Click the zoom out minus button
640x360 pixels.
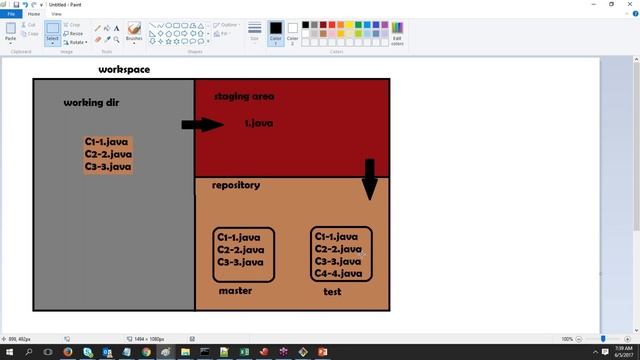coord(578,339)
